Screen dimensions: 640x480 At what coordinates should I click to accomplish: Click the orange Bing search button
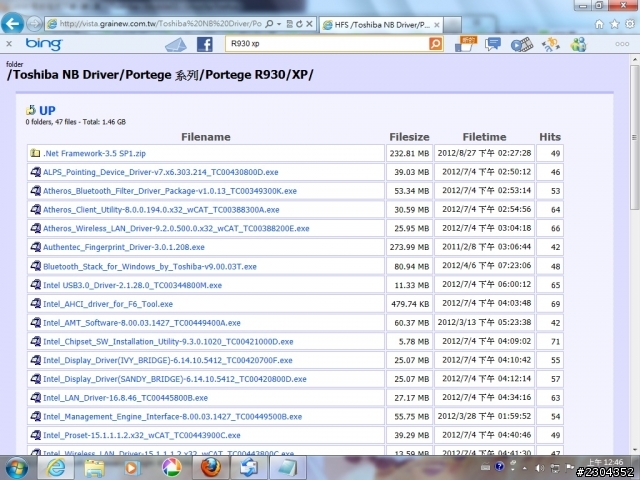point(436,44)
